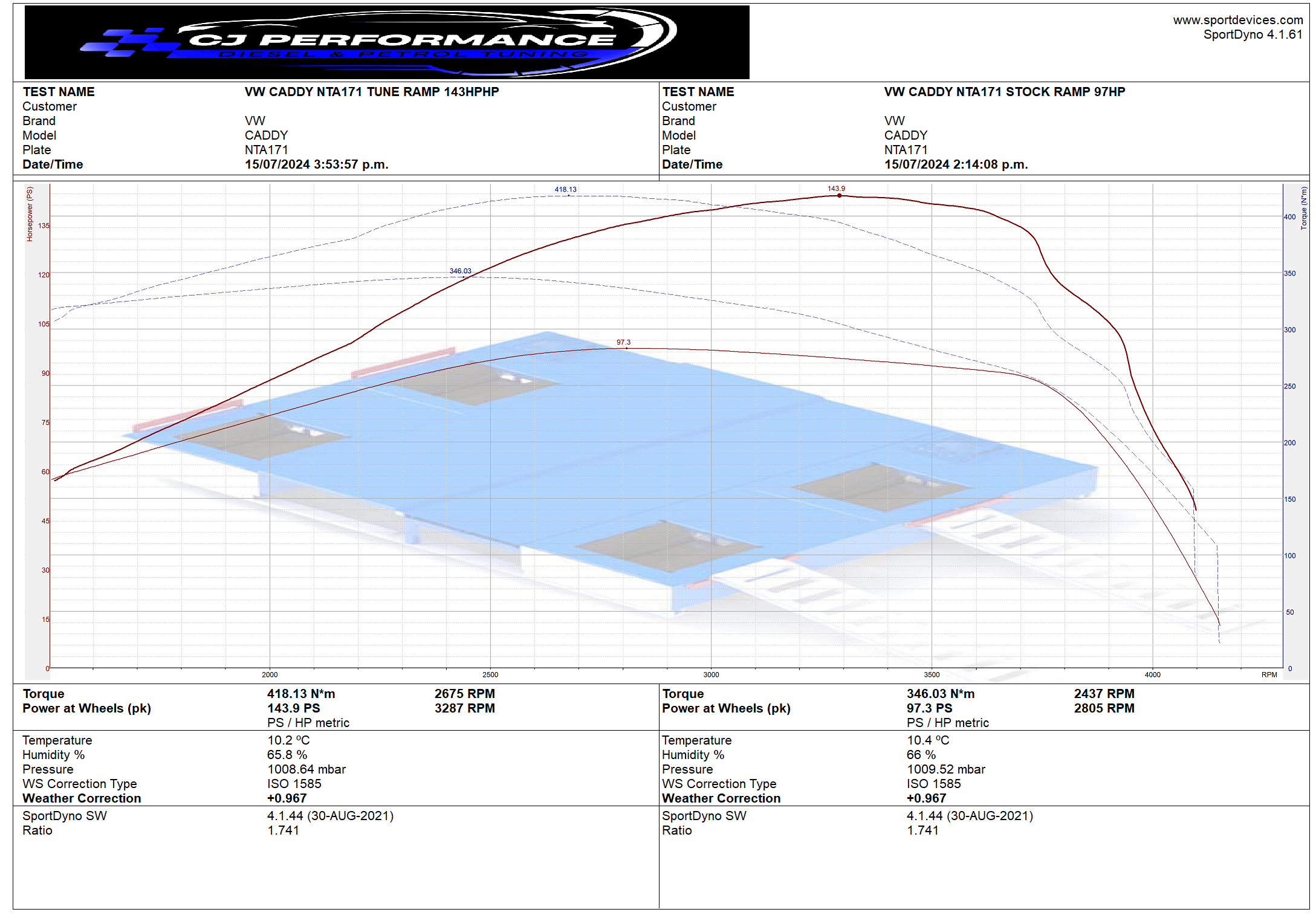The image size is (1316, 918).
Task: Click the Torque (N*m) axis label
Action: [1304, 208]
